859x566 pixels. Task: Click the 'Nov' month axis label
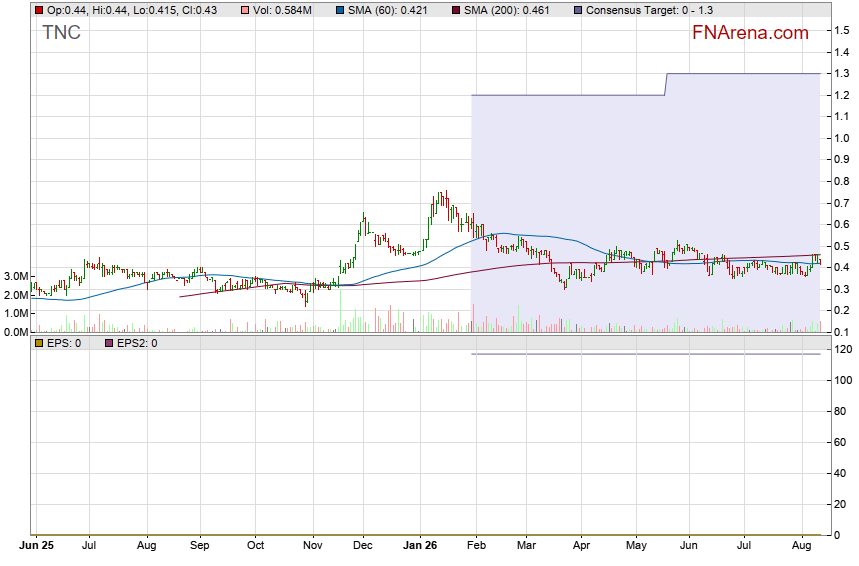[313, 546]
